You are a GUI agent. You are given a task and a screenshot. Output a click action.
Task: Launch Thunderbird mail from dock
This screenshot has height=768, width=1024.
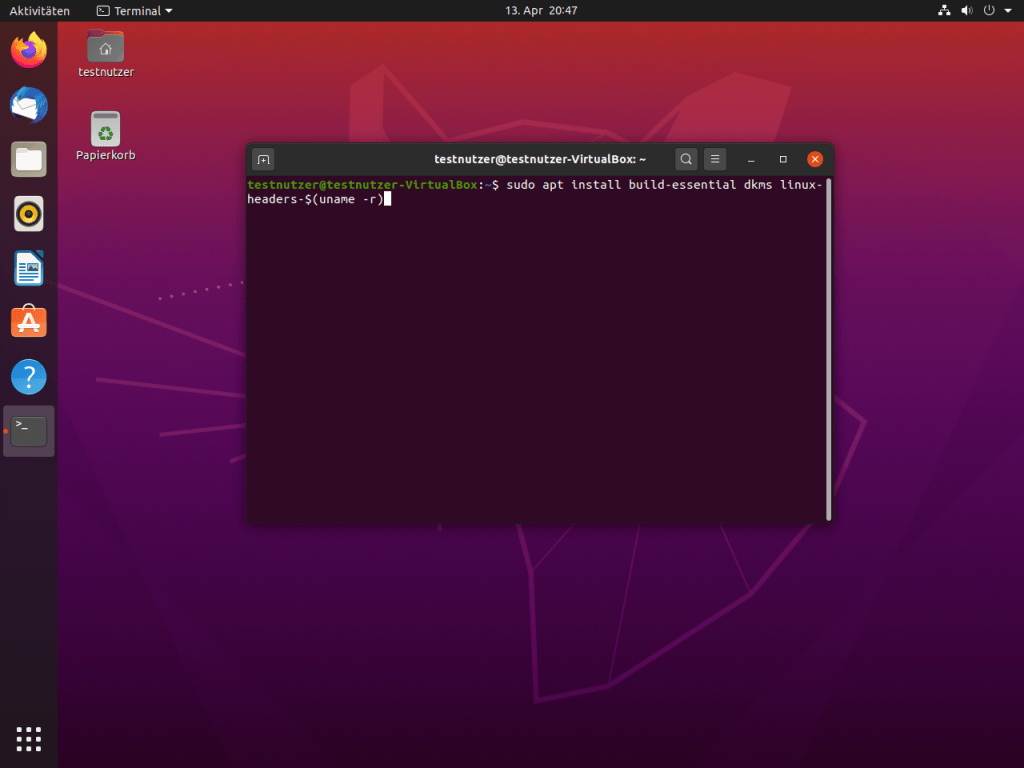coord(29,105)
